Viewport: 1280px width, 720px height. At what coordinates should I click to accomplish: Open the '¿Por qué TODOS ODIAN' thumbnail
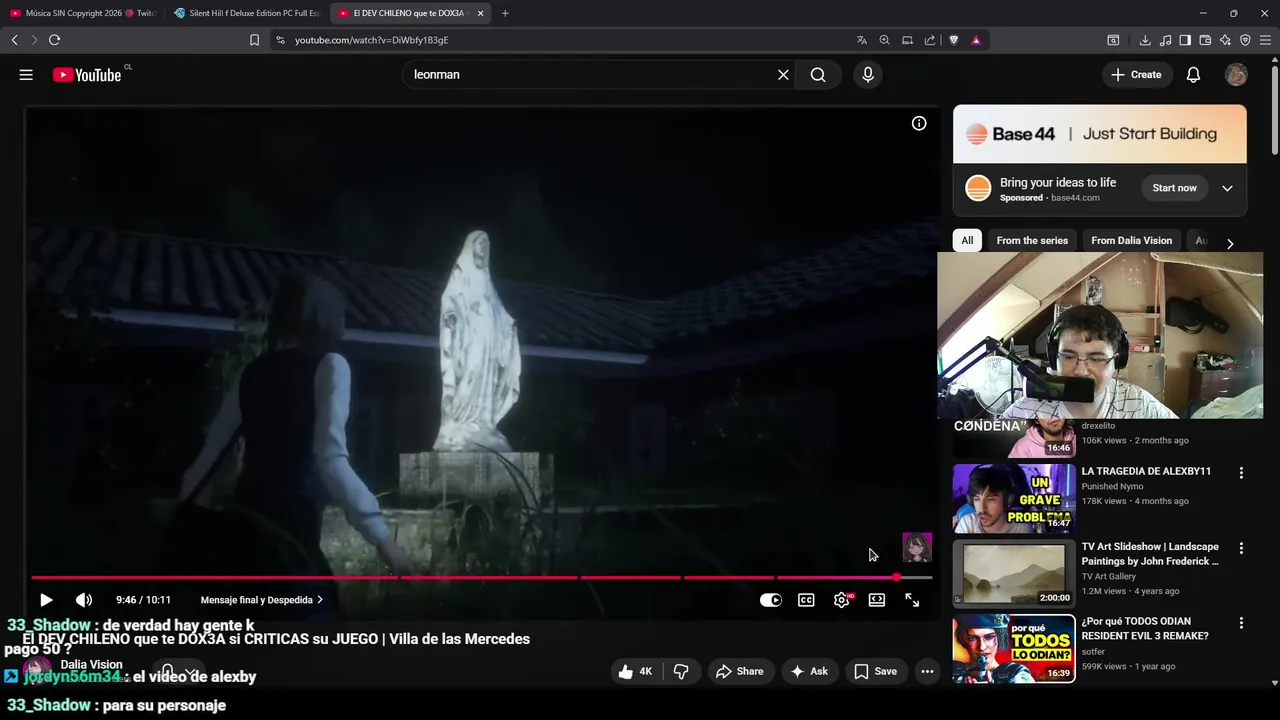(1014, 649)
